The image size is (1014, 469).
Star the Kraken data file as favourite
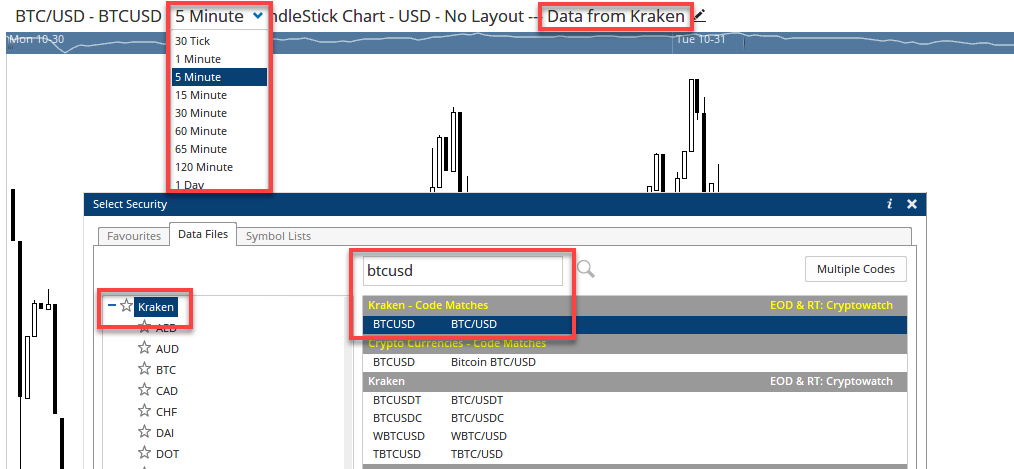pyautogui.click(x=126, y=305)
